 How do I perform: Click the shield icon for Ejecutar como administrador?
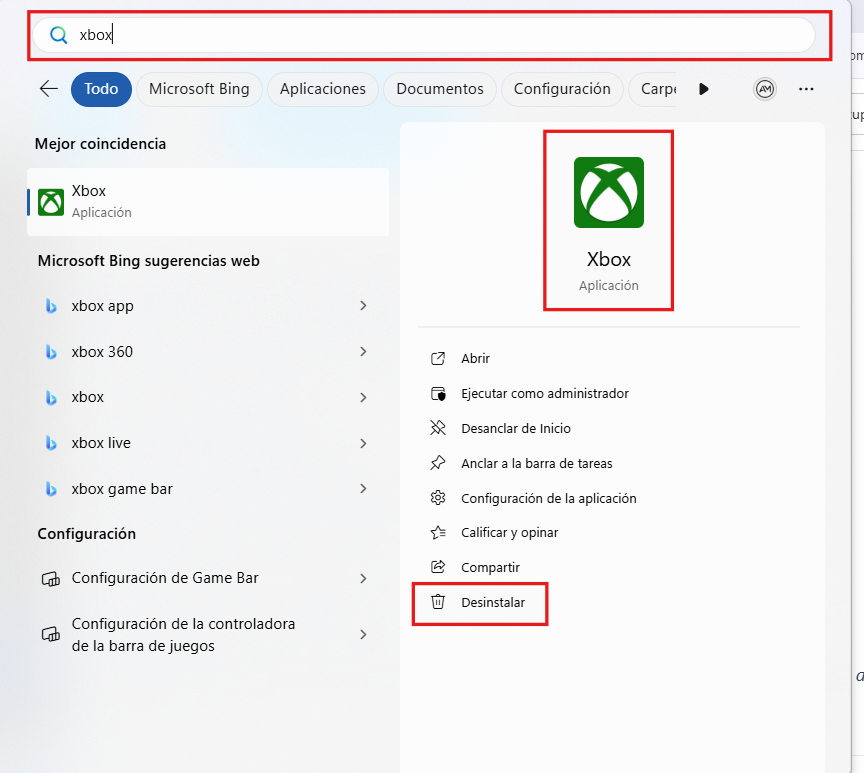(438, 393)
